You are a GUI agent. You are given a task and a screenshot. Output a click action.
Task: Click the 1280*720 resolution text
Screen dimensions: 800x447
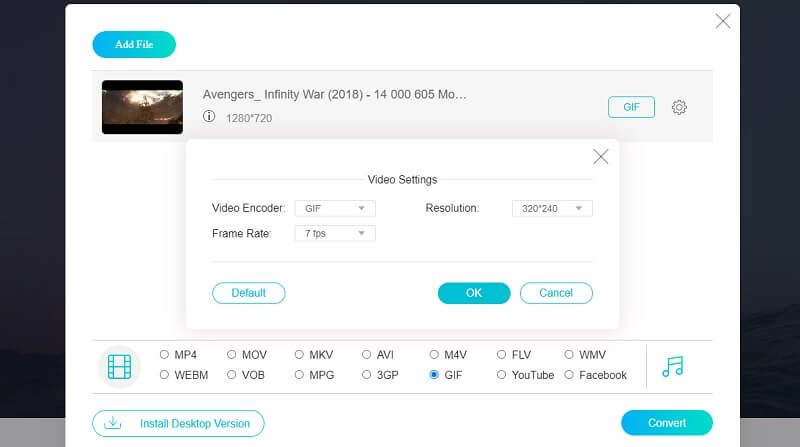tap(249, 118)
